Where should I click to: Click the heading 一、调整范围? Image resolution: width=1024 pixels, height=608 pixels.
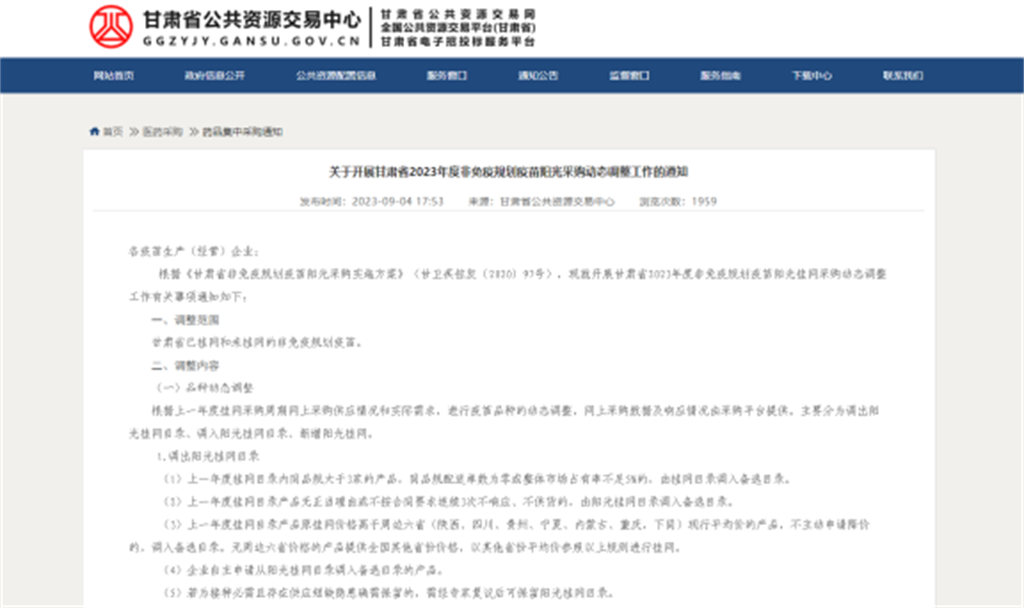point(185,320)
